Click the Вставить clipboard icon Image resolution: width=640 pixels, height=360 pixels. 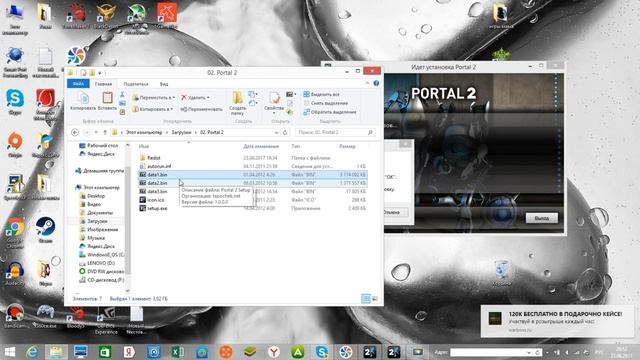pyautogui.click(x=107, y=98)
